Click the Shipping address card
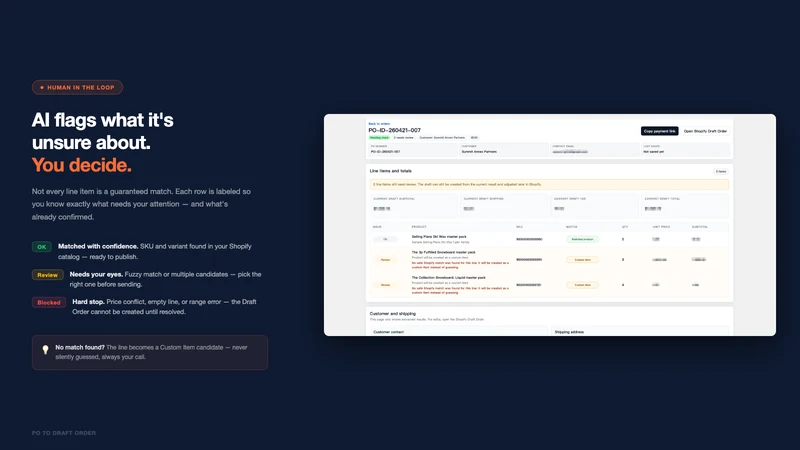Viewport: 800px width, 450px height. [x=640, y=332]
